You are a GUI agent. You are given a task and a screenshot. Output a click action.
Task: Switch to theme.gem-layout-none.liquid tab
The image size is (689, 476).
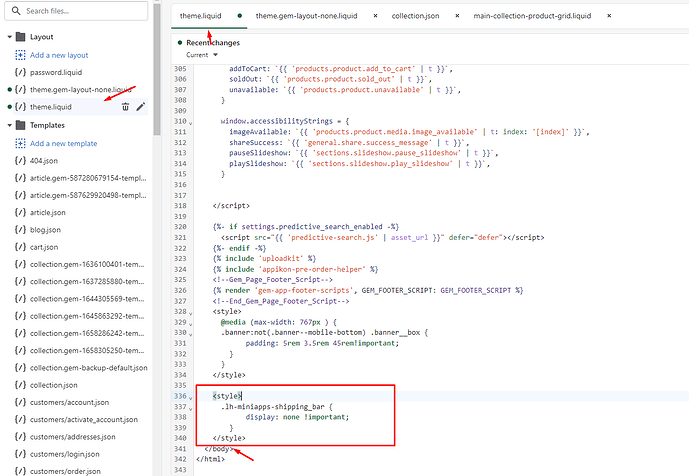(306, 16)
